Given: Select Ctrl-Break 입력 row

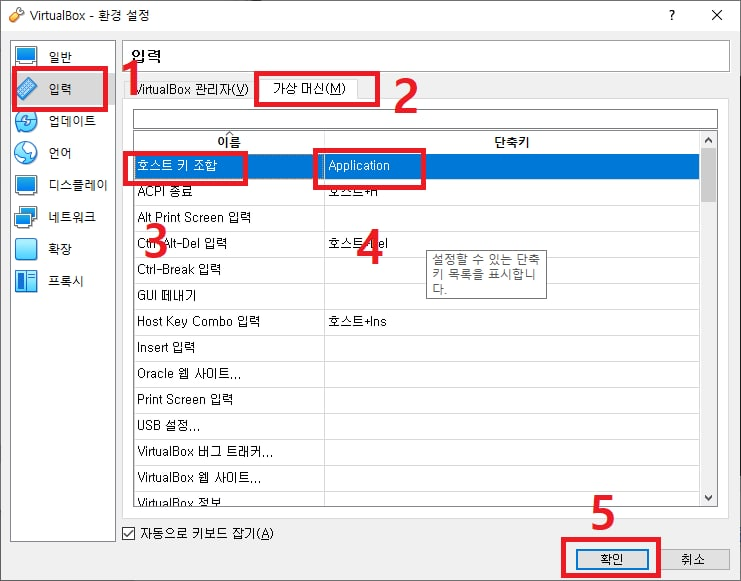Looking at the screenshot, I should pyautogui.click(x=416, y=270).
